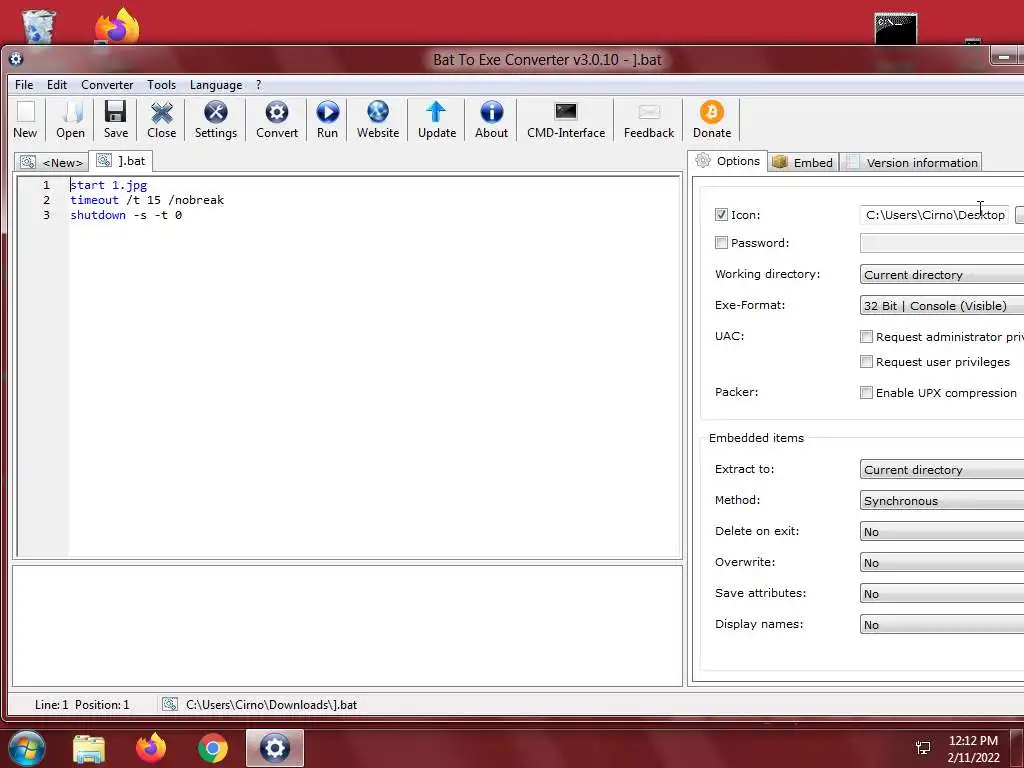Open File Explorer from the taskbar

(89, 748)
